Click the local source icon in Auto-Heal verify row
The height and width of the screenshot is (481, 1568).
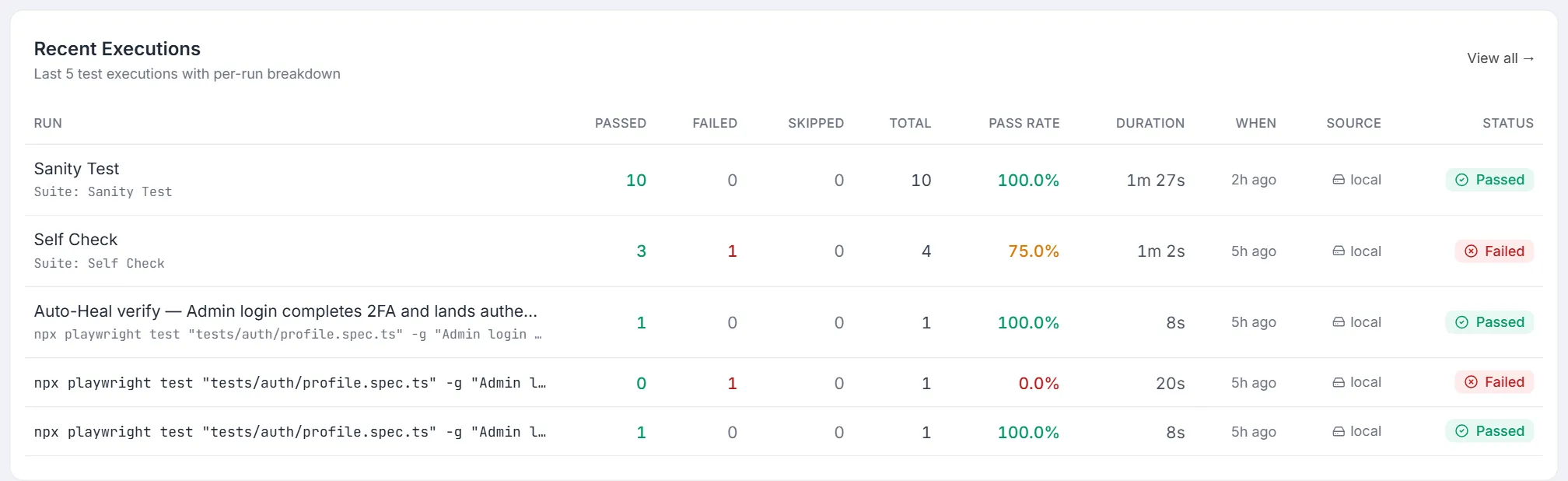click(1339, 322)
